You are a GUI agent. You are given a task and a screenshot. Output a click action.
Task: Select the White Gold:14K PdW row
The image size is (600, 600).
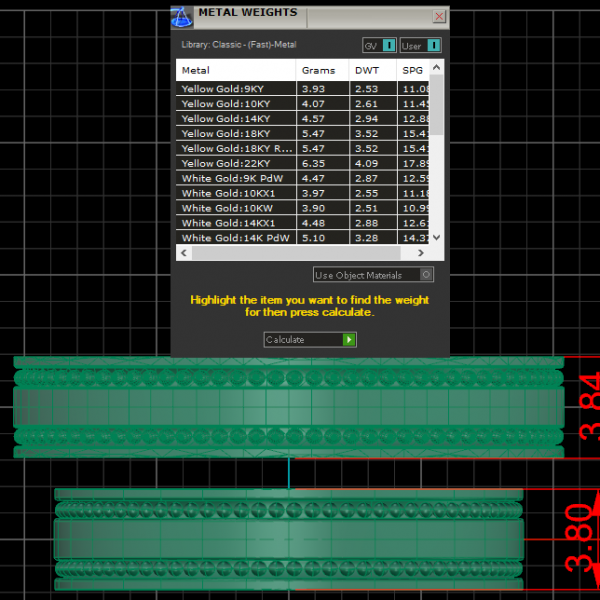[236, 238]
